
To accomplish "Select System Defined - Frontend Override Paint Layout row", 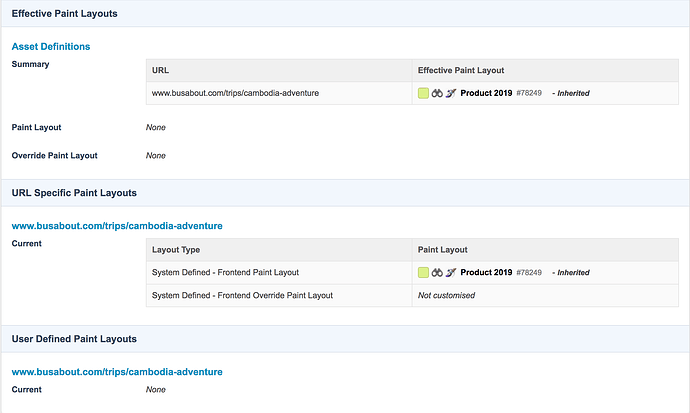I will point(242,295).
